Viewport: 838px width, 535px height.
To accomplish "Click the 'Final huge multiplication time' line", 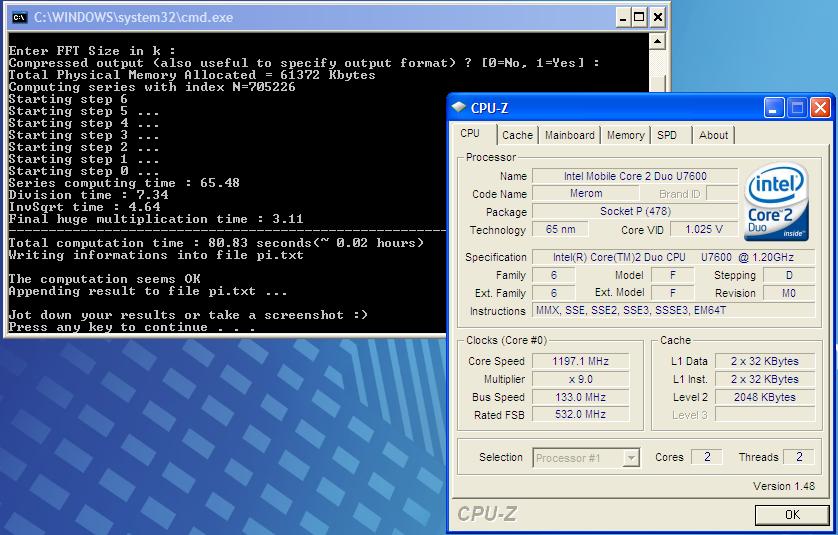I will click(156, 219).
